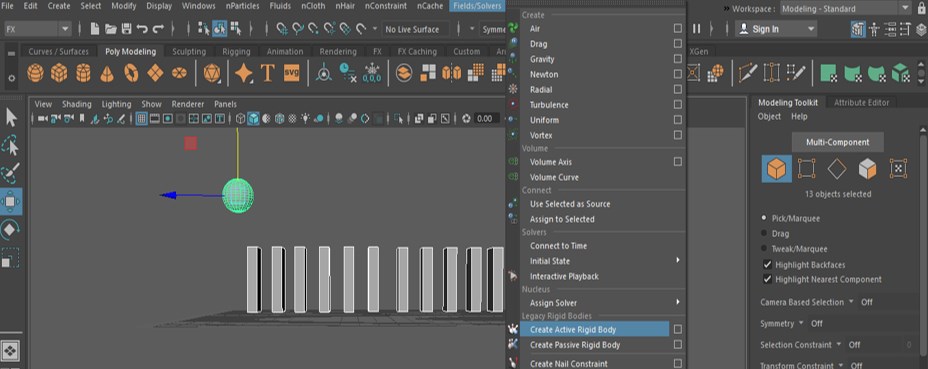Create a polygon cylinder from the shelf
928x369 pixels.
[83, 73]
